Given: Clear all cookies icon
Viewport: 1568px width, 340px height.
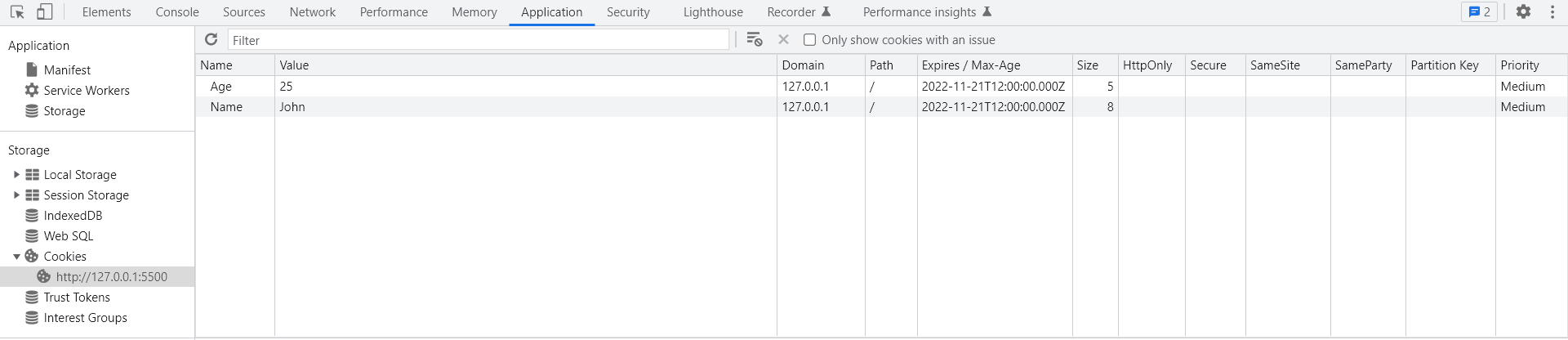Looking at the screenshot, I should pyautogui.click(x=755, y=40).
